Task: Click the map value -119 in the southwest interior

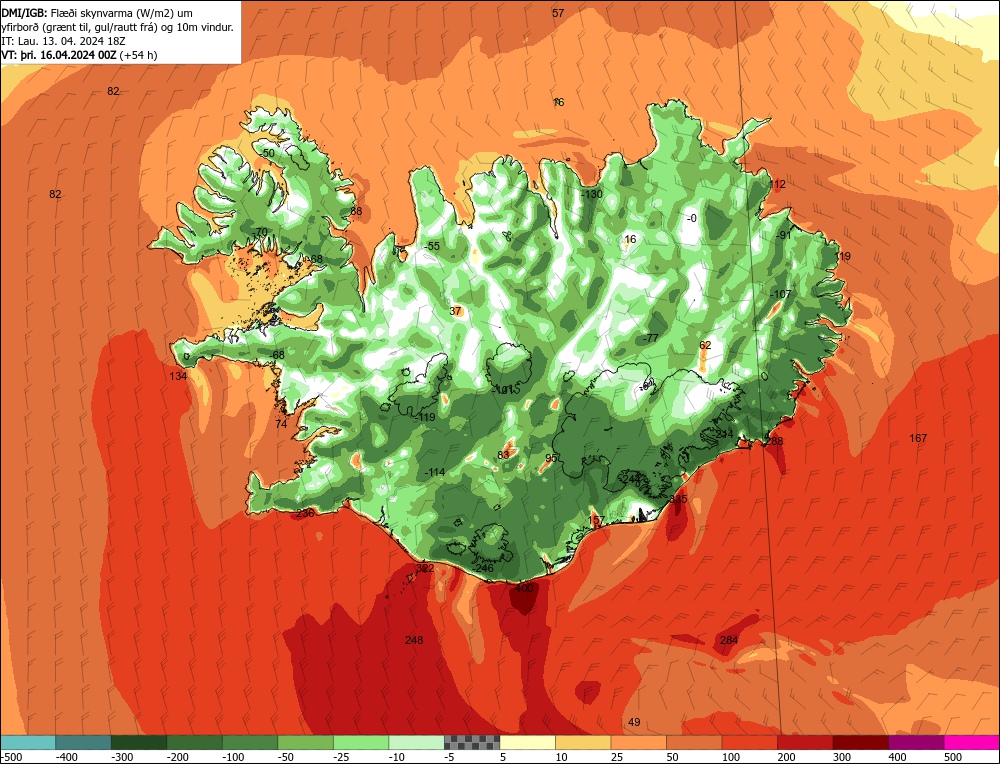Action: [425, 418]
